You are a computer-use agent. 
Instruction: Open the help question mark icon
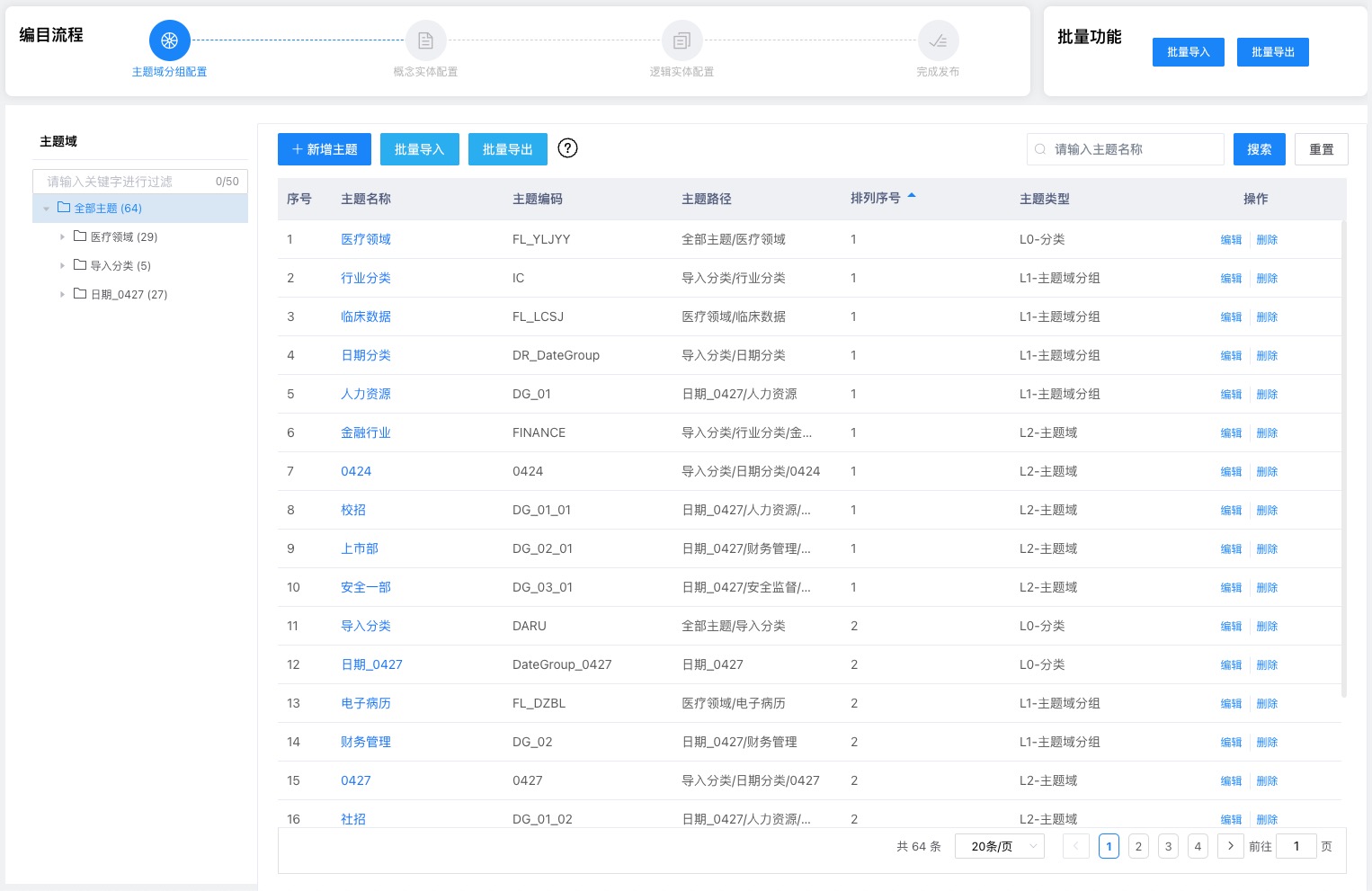coord(567,148)
